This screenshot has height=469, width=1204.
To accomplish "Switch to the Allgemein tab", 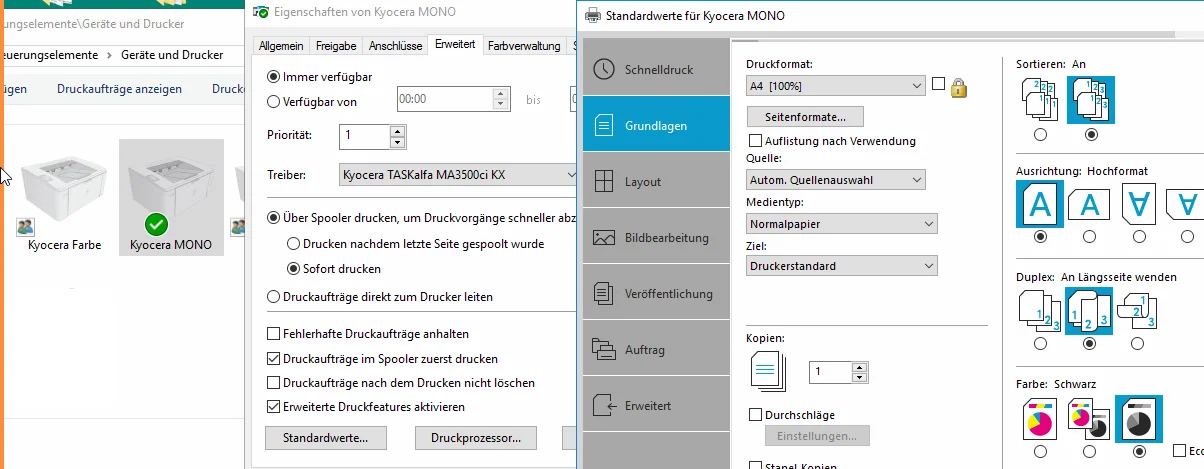I will [x=281, y=45].
